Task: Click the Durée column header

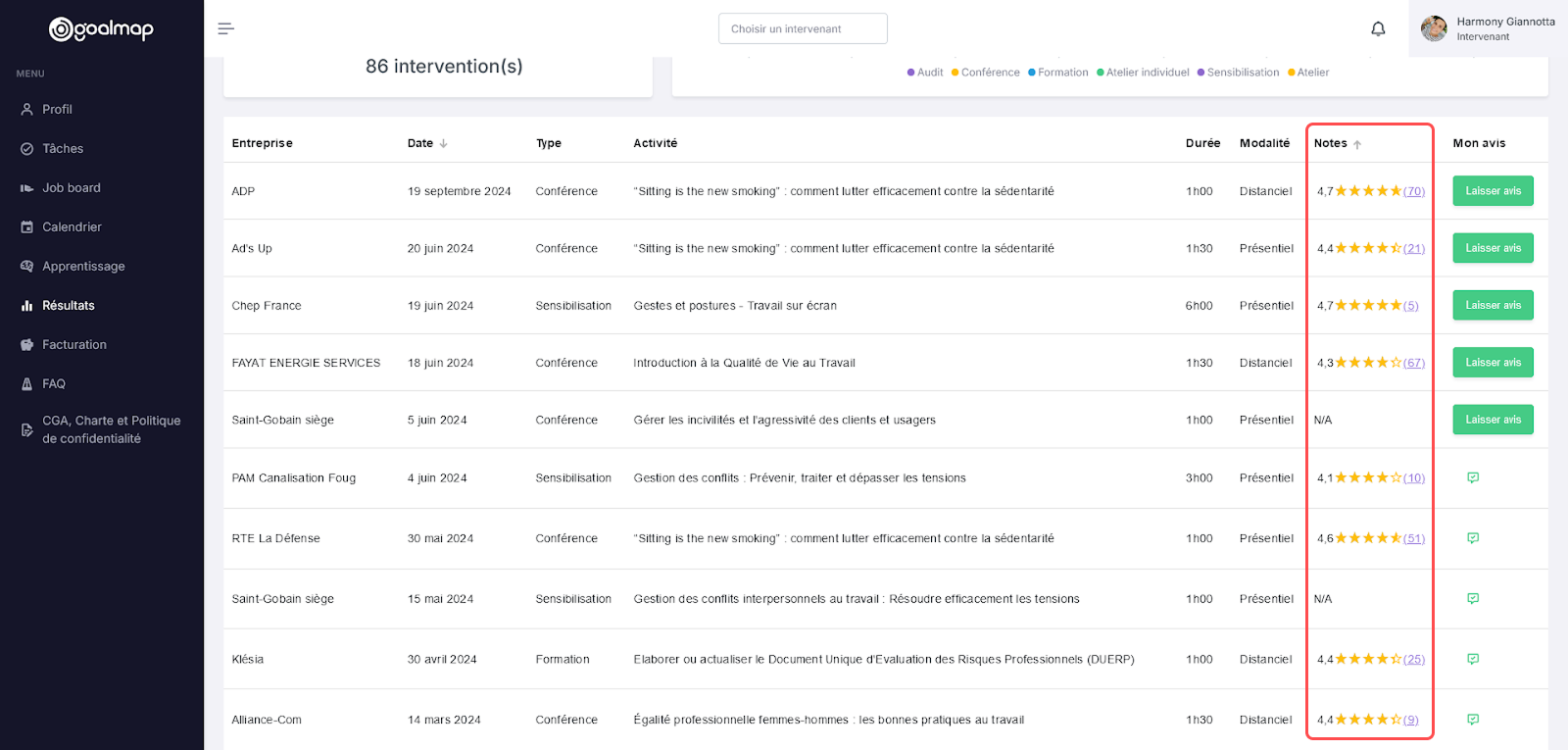Action: [x=1203, y=143]
